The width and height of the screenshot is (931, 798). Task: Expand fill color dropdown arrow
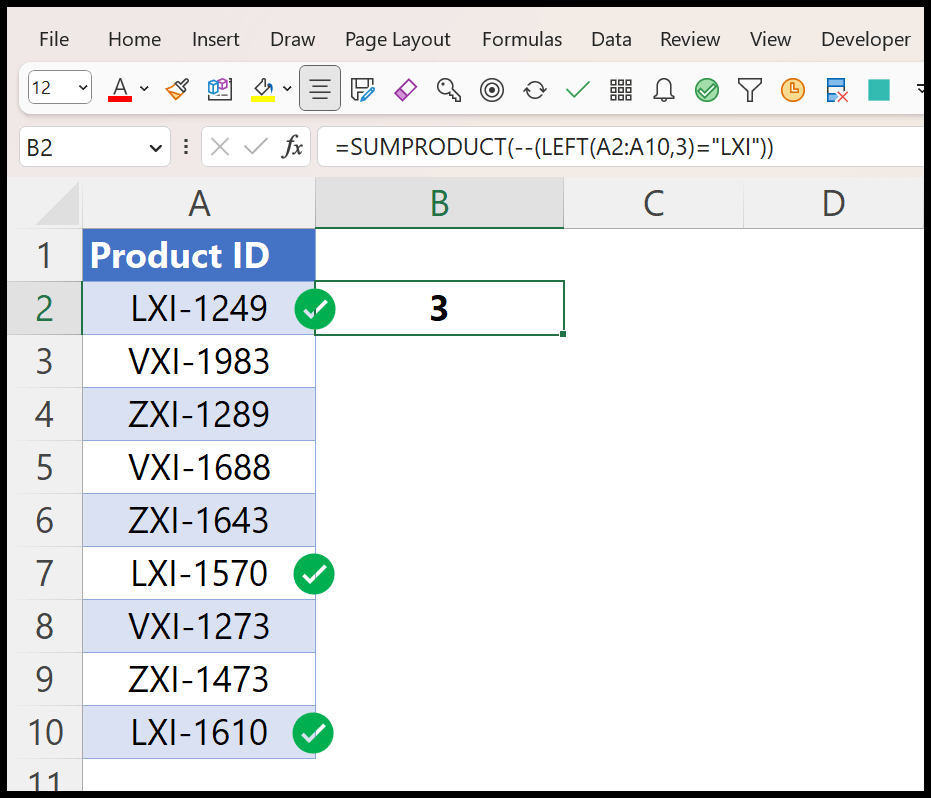287,89
